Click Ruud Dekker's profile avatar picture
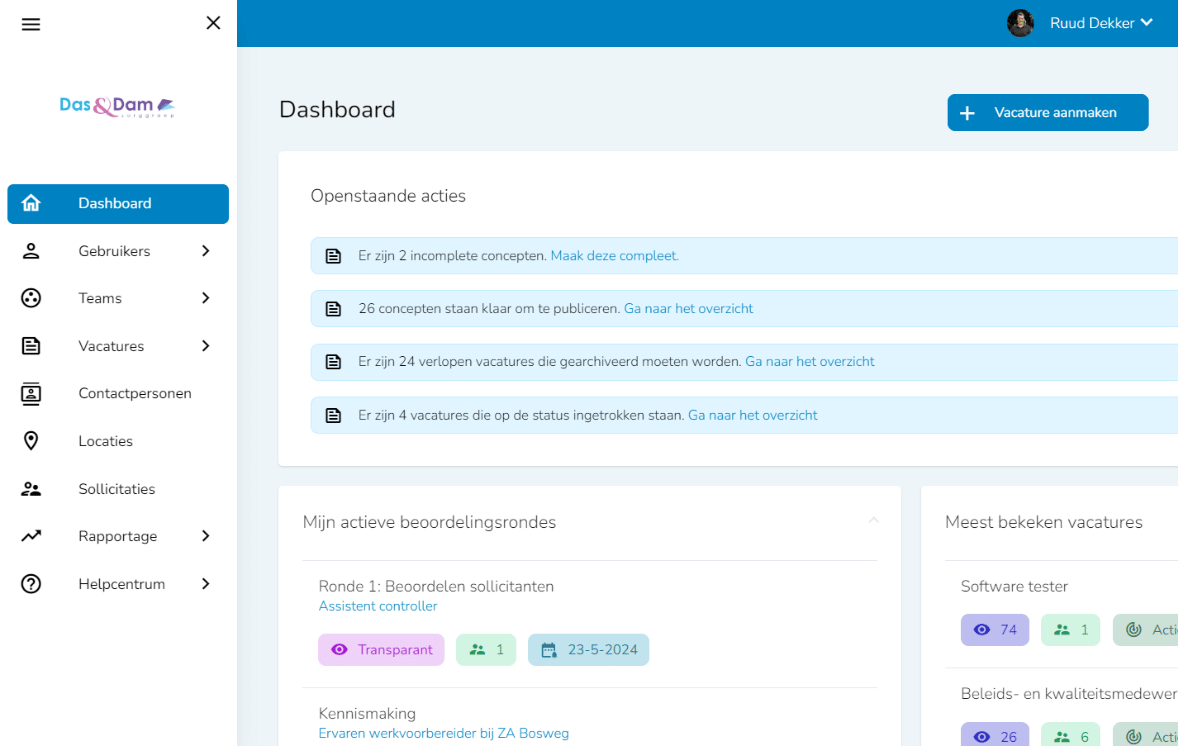This screenshot has height=746, width=1178. [x=1021, y=22]
